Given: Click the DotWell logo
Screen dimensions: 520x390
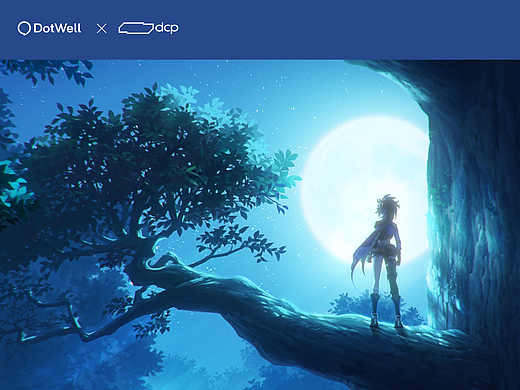Looking at the screenshot, I should pyautogui.click(x=49, y=28).
